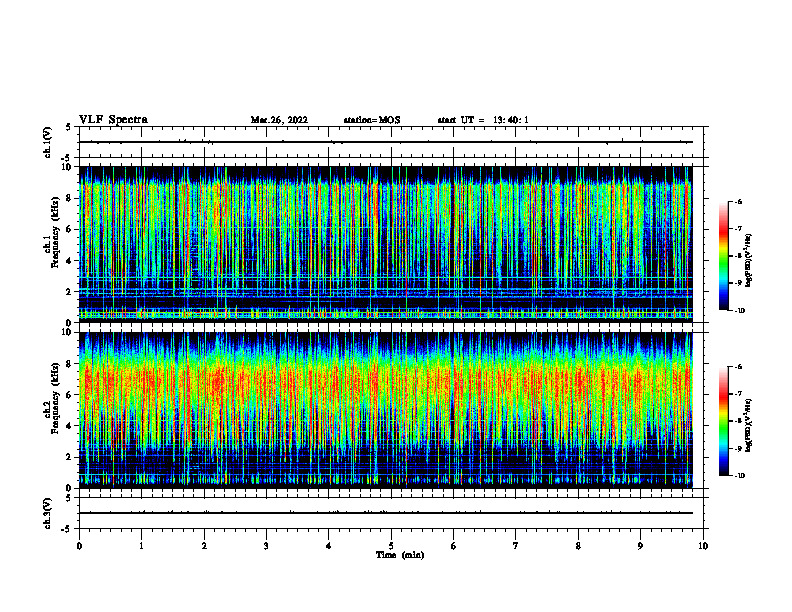Click the ch.1(V) voltage trace line

[x=385, y=142]
